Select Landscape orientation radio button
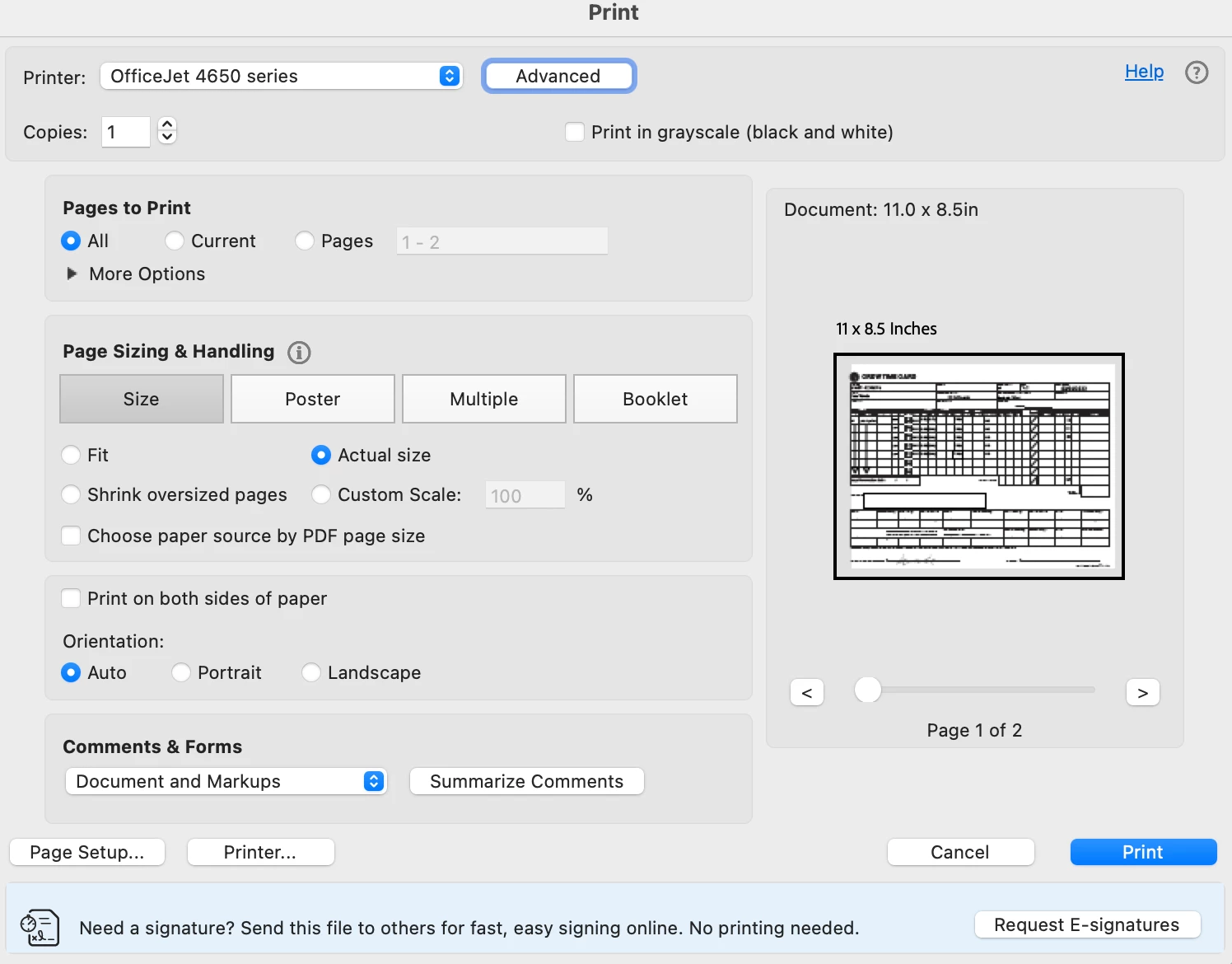 pyautogui.click(x=311, y=672)
